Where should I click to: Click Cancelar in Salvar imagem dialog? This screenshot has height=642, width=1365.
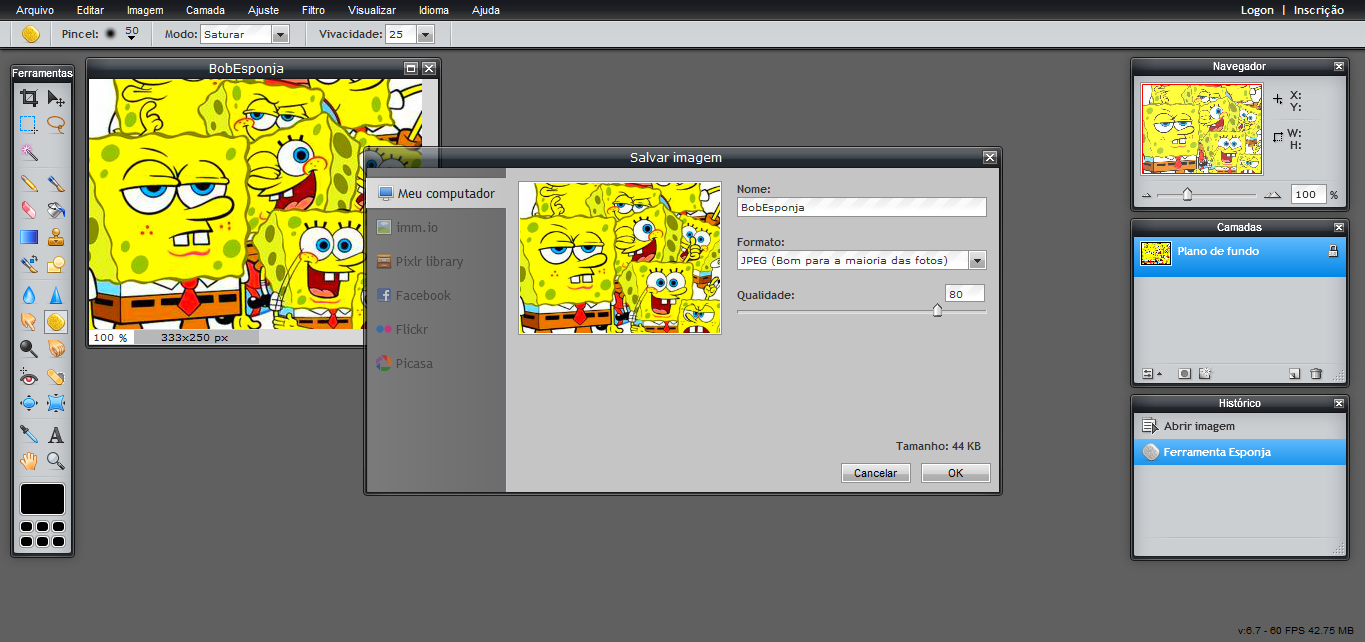click(x=875, y=473)
